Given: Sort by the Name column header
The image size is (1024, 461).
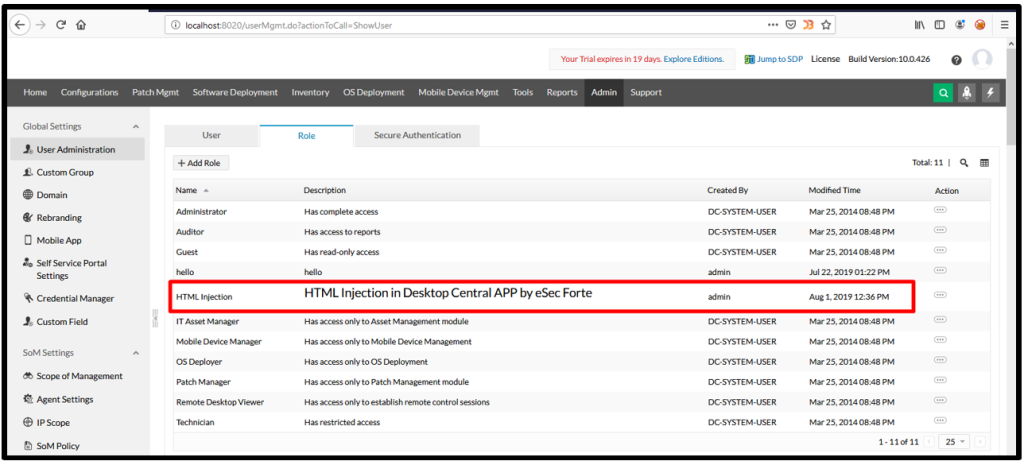Looking at the screenshot, I should pos(192,190).
